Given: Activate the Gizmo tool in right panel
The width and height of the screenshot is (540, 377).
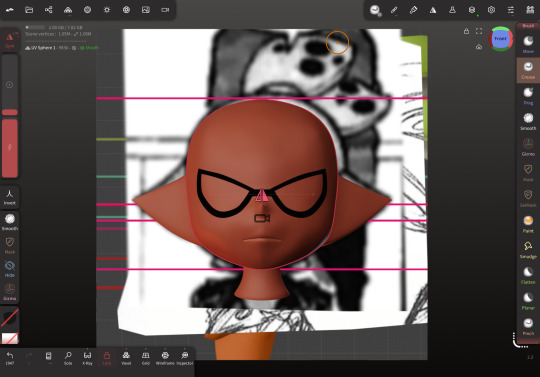Looking at the screenshot, I should click(528, 147).
